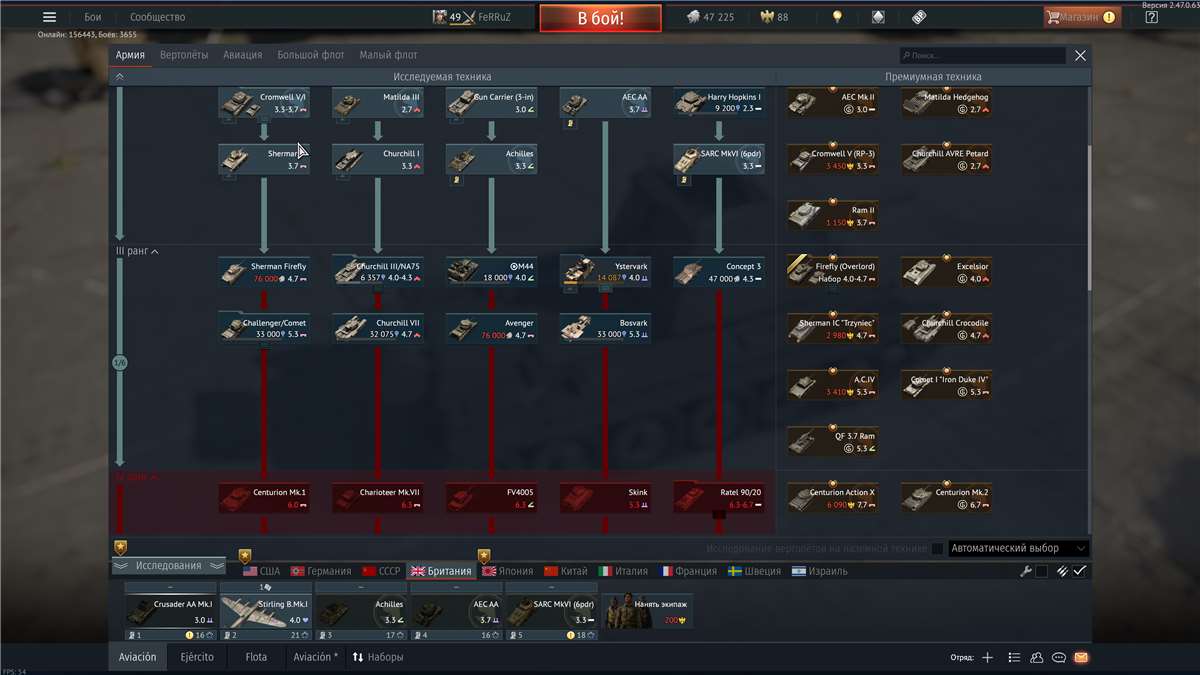Open the hamburger main menu
This screenshot has width=1200, height=675.
point(50,17)
